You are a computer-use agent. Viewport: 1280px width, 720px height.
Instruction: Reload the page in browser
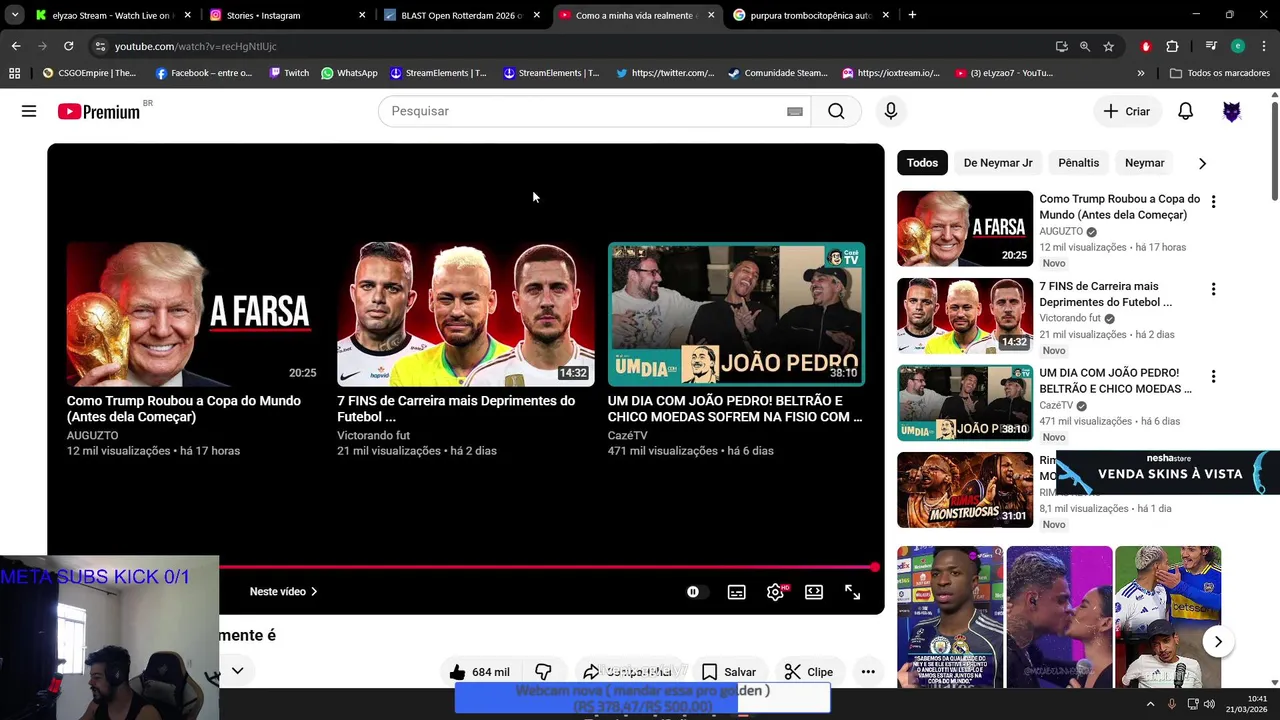pos(68,46)
